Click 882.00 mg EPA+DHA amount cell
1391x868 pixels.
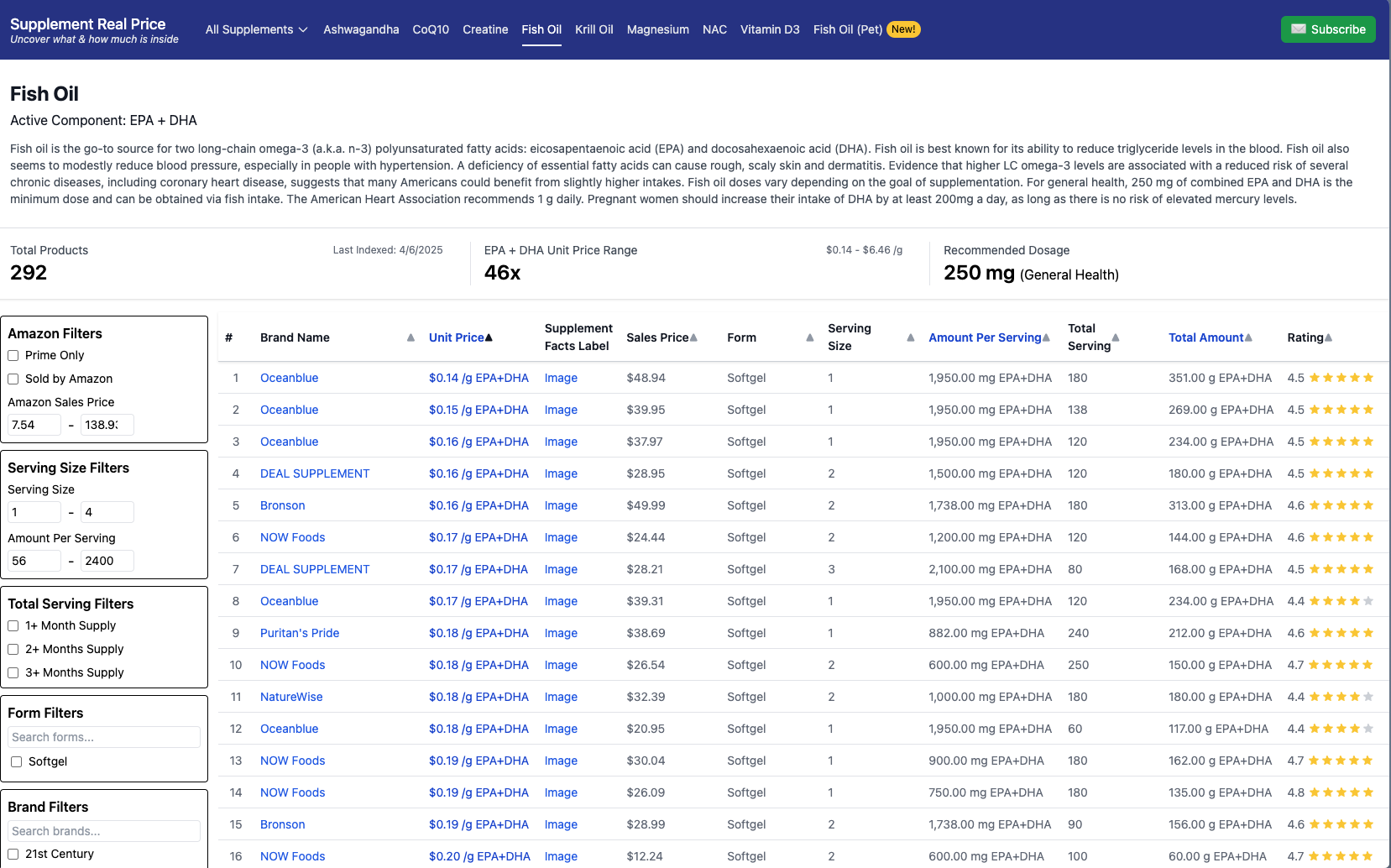[986, 633]
